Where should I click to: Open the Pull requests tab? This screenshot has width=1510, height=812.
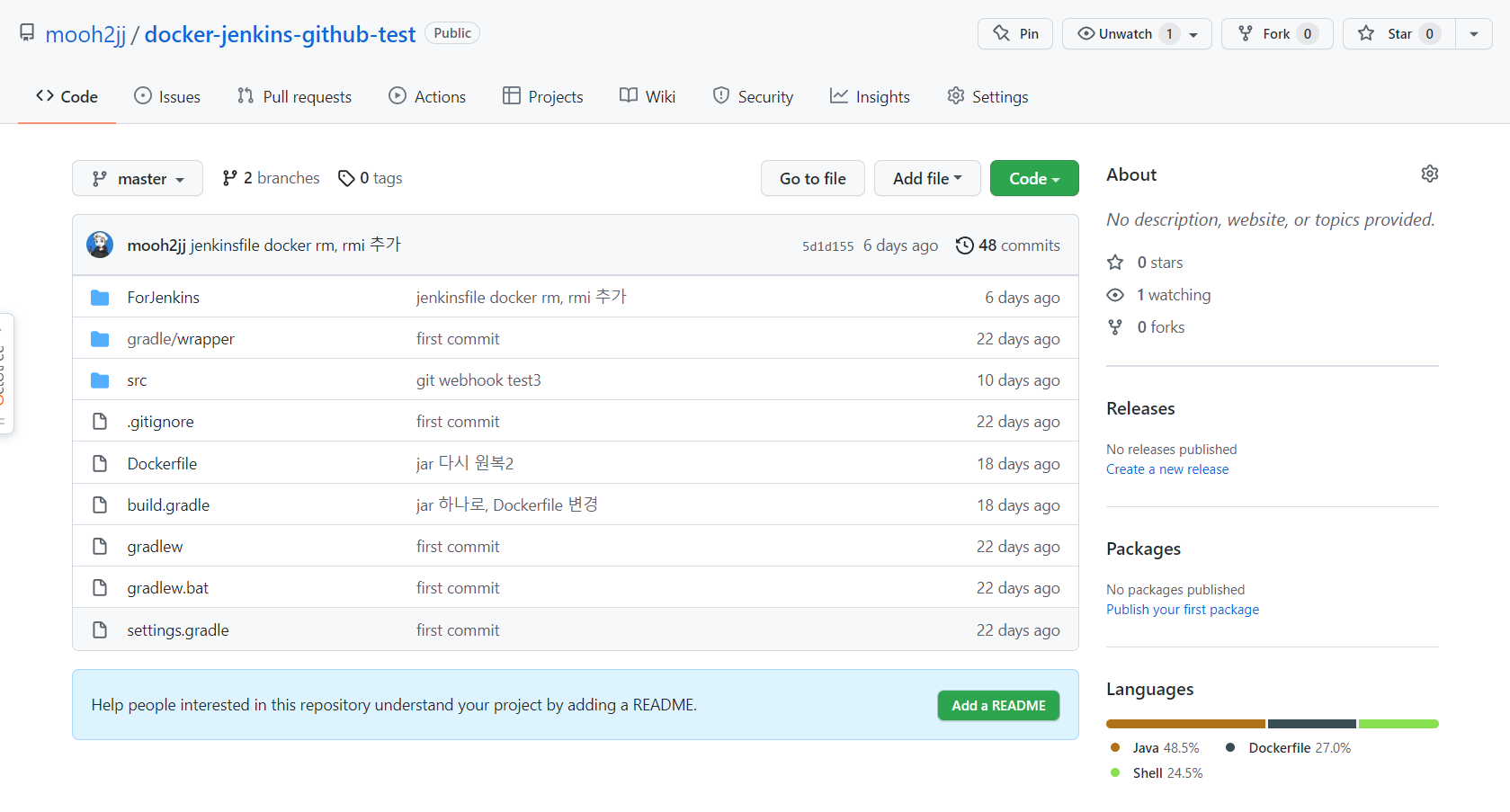294,96
